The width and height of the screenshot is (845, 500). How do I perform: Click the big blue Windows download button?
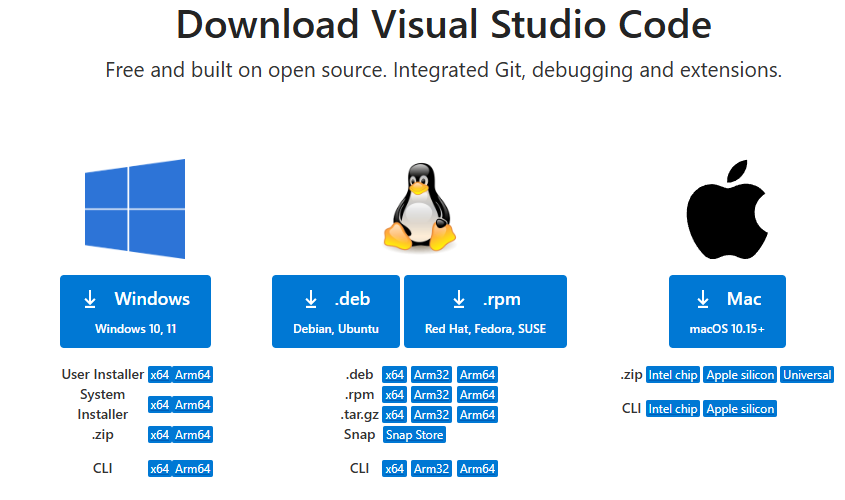(135, 311)
